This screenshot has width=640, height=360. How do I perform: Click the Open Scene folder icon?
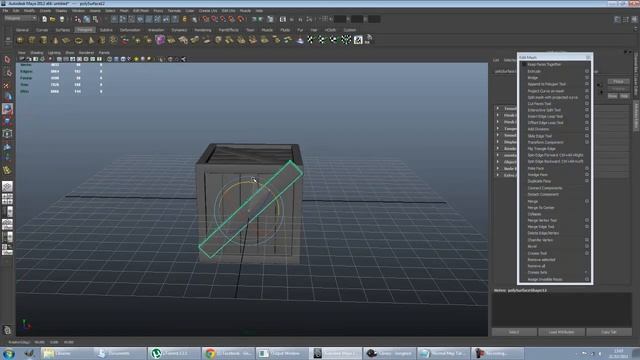[x=53, y=19]
